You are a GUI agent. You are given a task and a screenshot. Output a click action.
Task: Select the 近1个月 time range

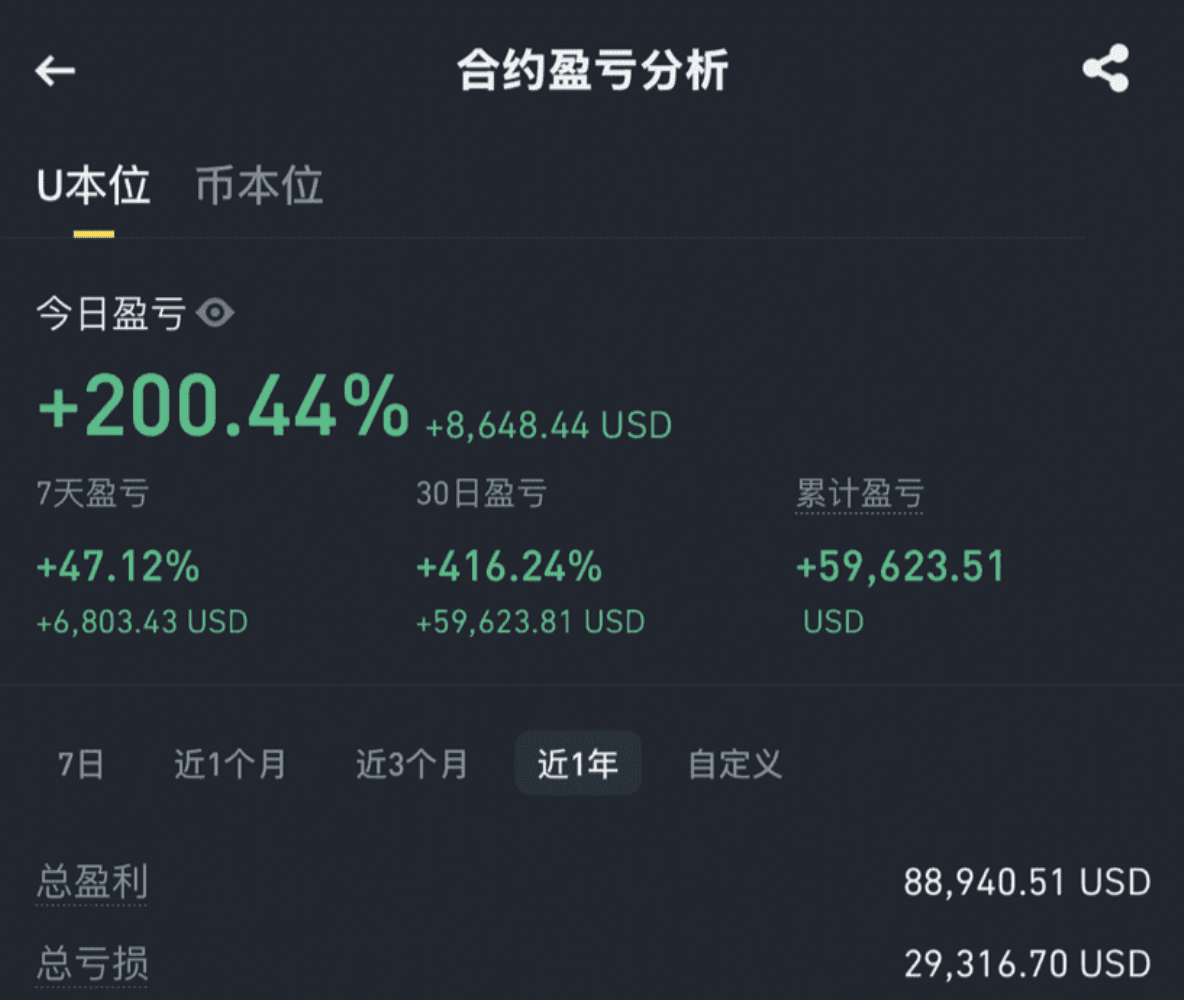tap(230, 764)
